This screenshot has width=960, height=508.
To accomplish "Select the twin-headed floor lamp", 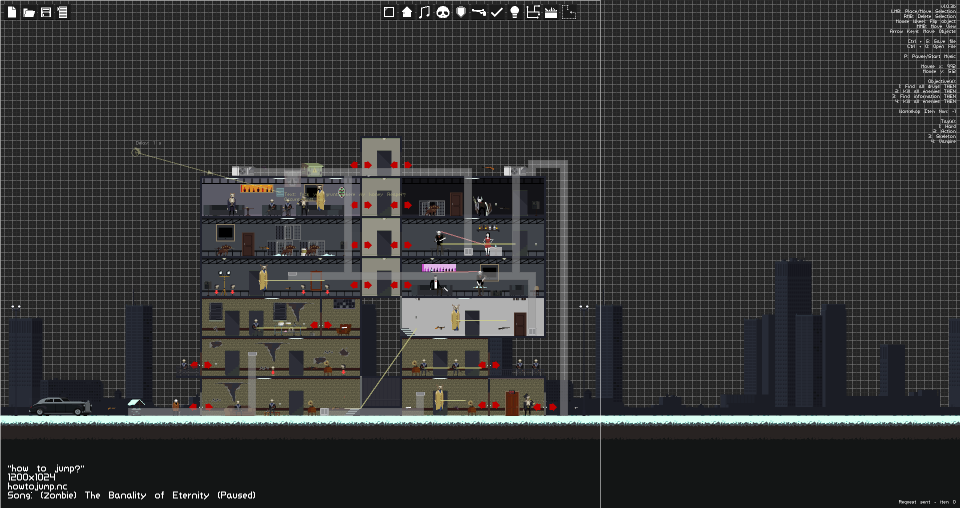I will [x=225, y=281].
